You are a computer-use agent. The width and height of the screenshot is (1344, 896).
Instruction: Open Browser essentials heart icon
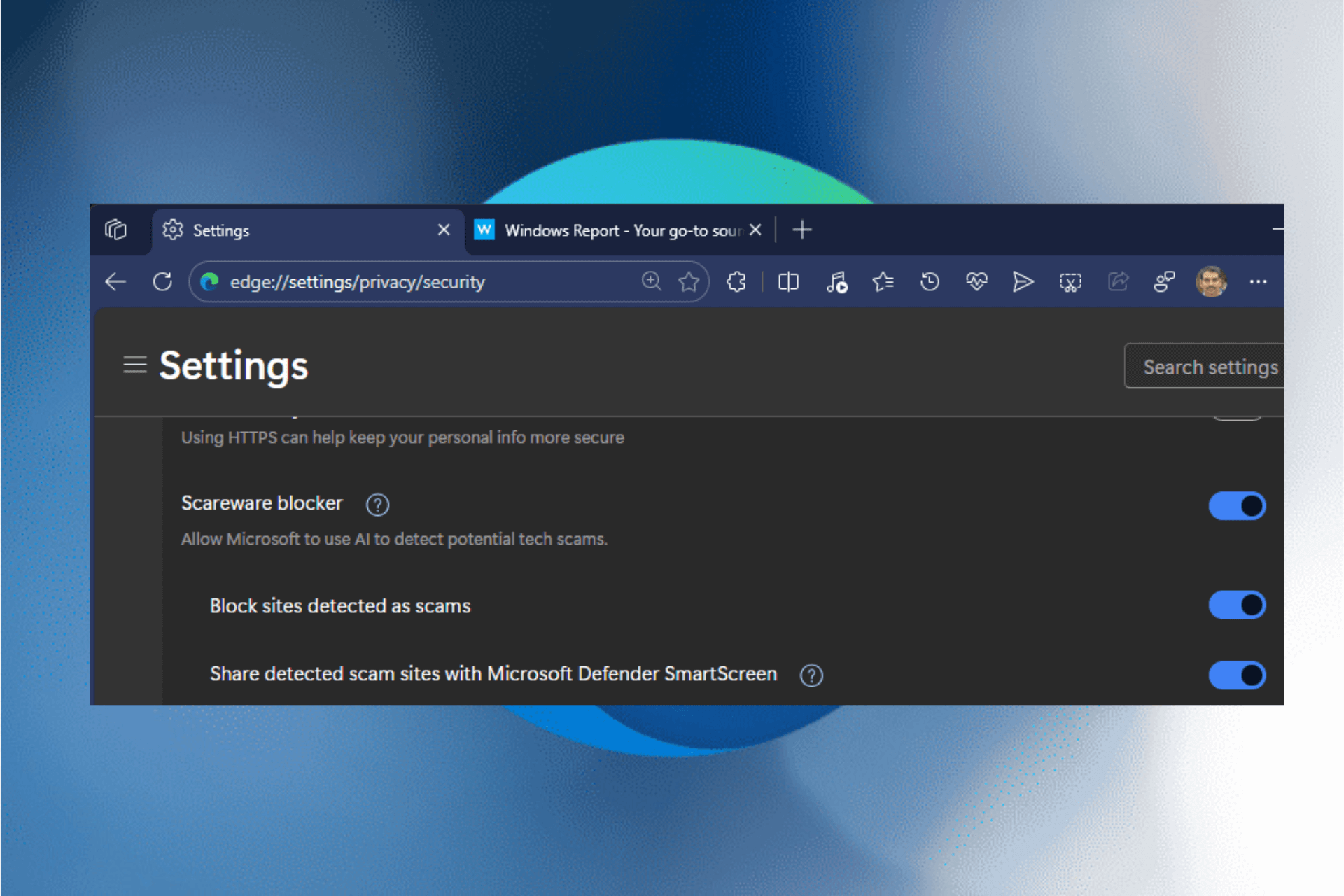(976, 282)
